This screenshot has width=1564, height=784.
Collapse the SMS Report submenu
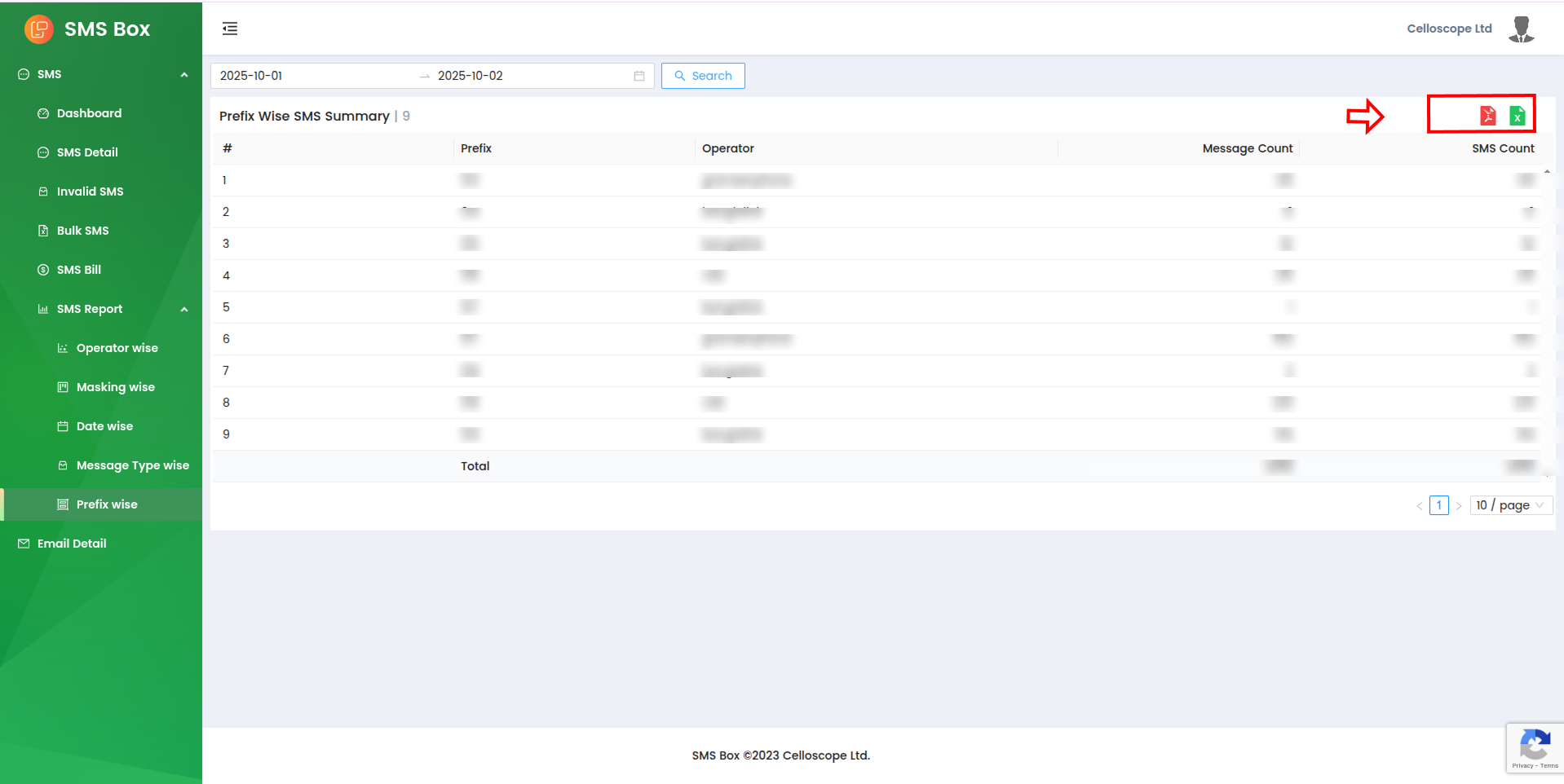click(x=184, y=310)
